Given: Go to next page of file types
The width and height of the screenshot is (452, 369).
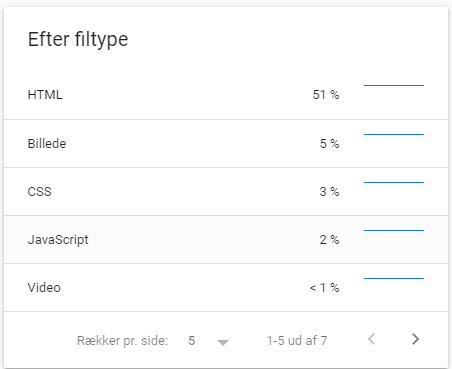Looking at the screenshot, I should [x=415, y=339].
